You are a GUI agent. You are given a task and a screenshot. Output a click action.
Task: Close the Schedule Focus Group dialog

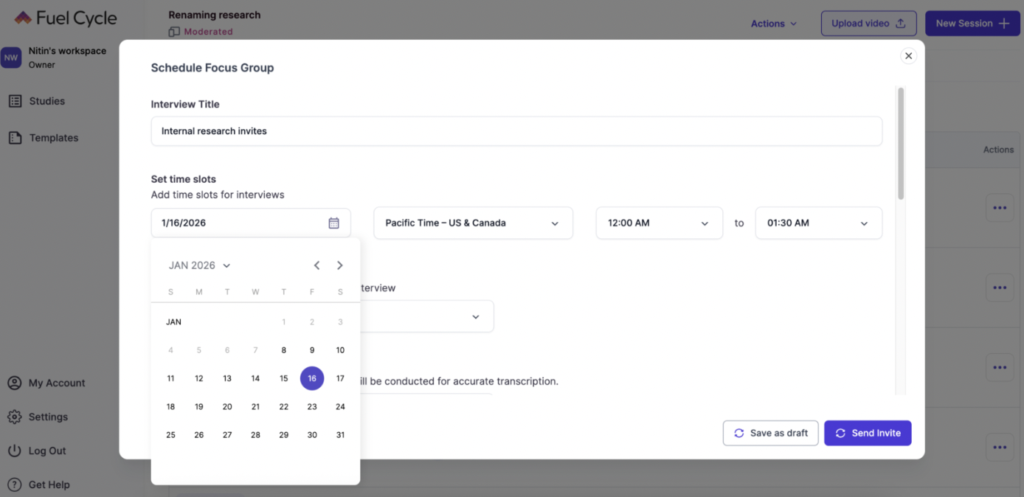tap(908, 56)
